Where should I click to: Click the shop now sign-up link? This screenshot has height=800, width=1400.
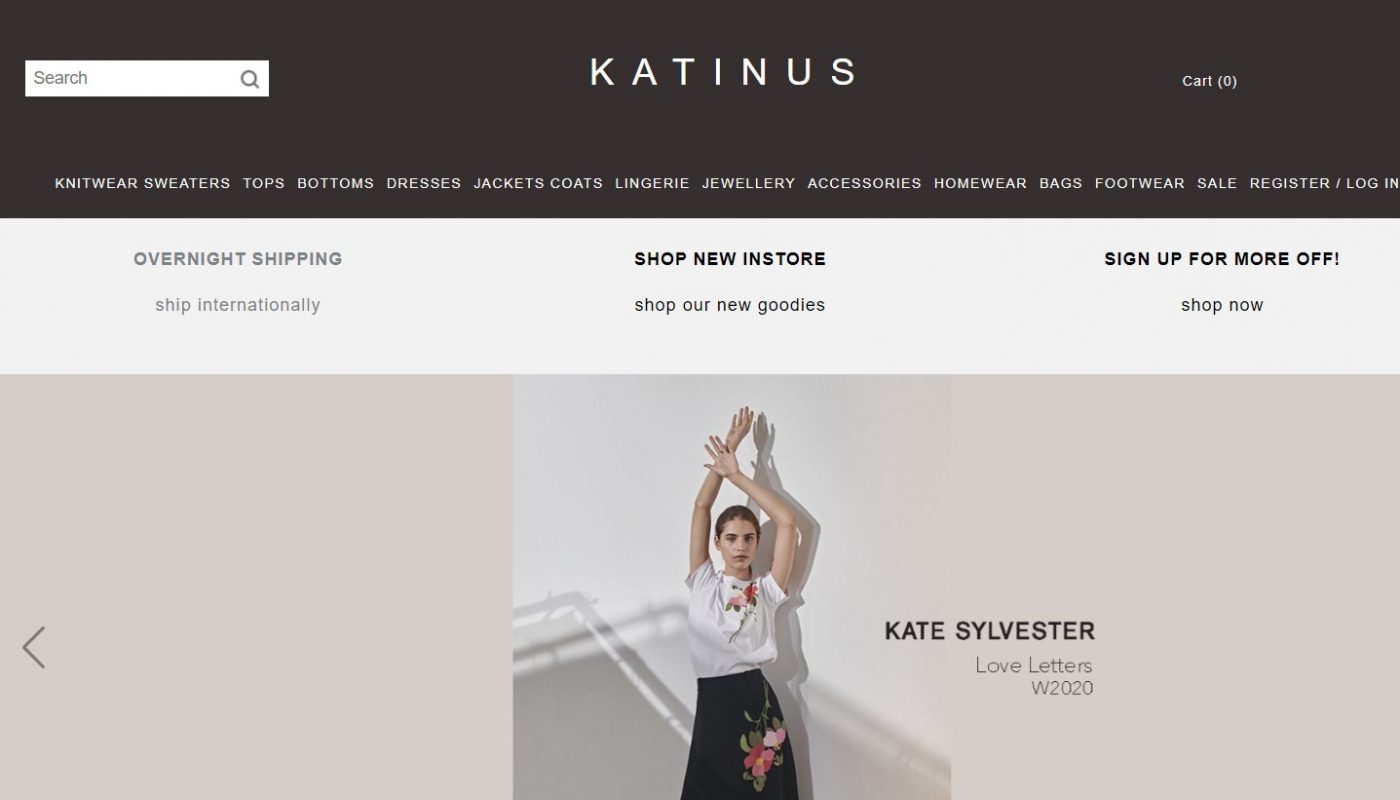[x=1222, y=305]
